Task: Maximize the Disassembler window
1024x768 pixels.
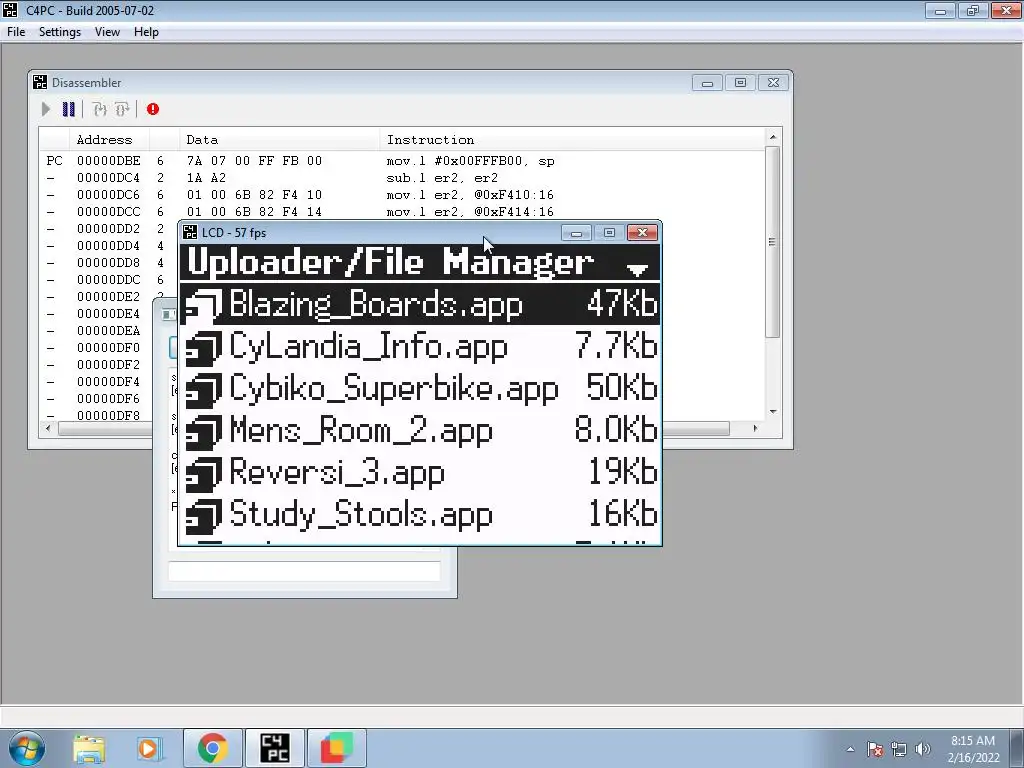Action: pyautogui.click(x=740, y=83)
